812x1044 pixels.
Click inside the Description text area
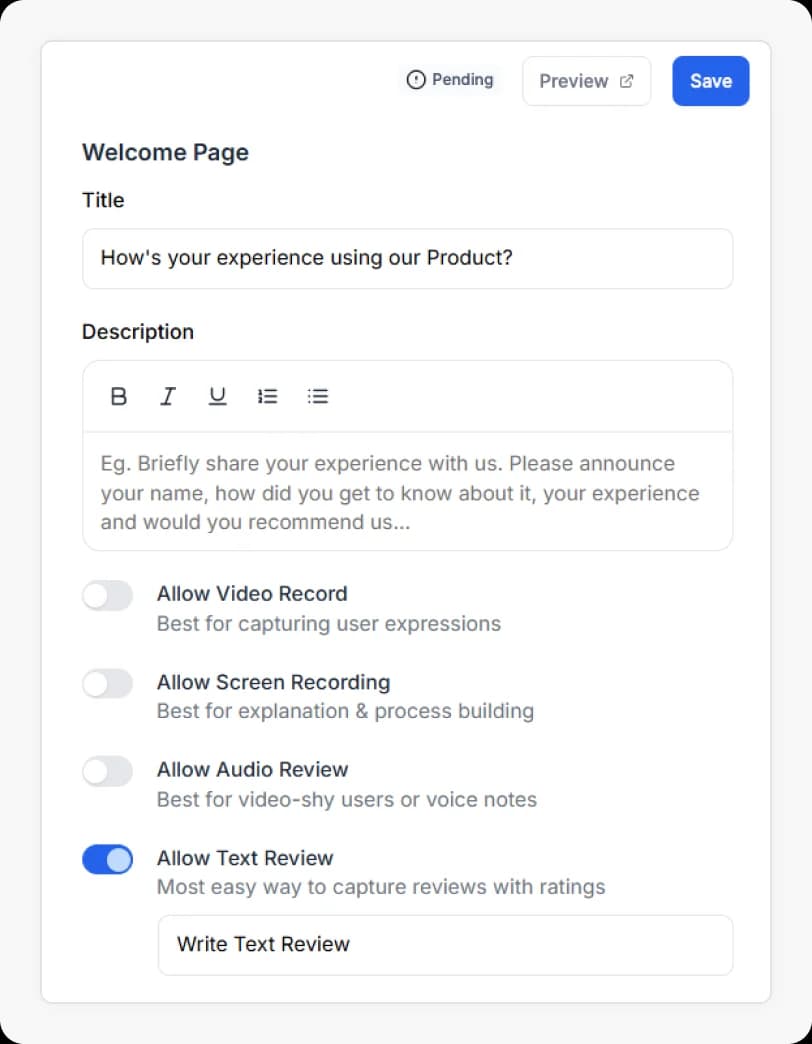(x=408, y=492)
